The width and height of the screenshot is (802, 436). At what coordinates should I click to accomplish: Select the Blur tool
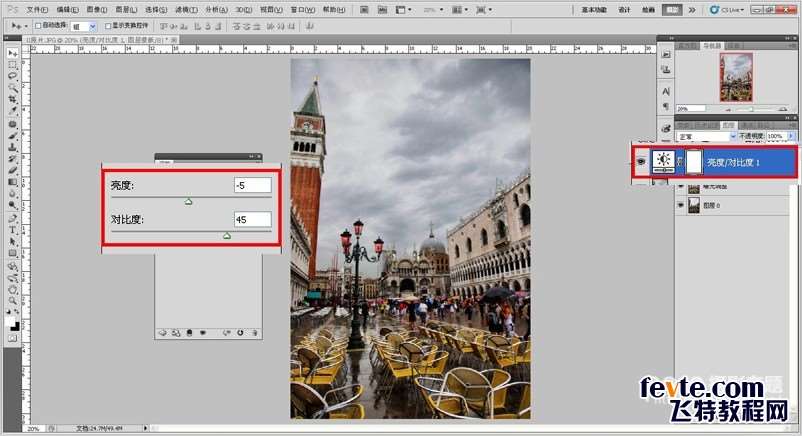12,193
